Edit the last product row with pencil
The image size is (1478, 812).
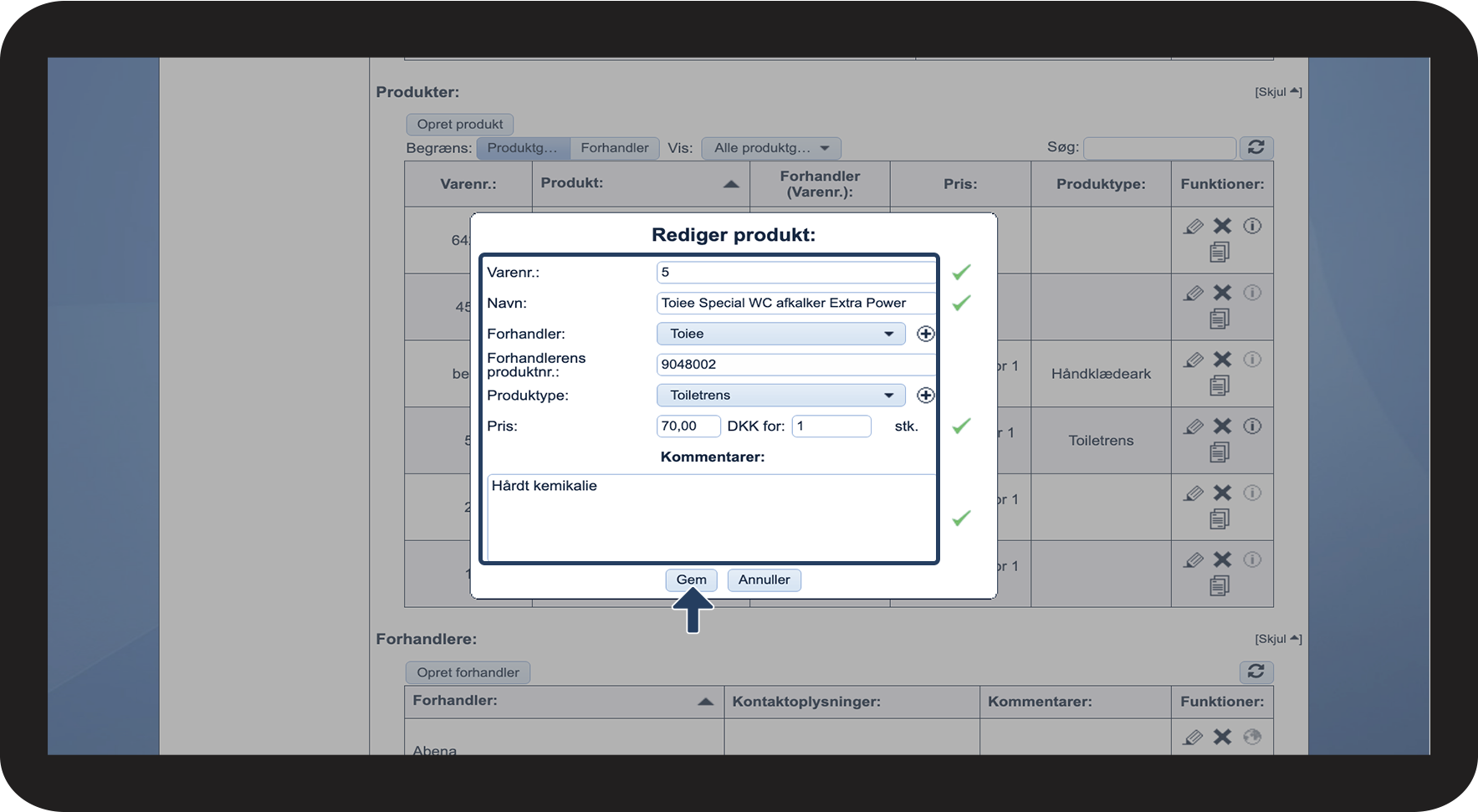(1194, 560)
